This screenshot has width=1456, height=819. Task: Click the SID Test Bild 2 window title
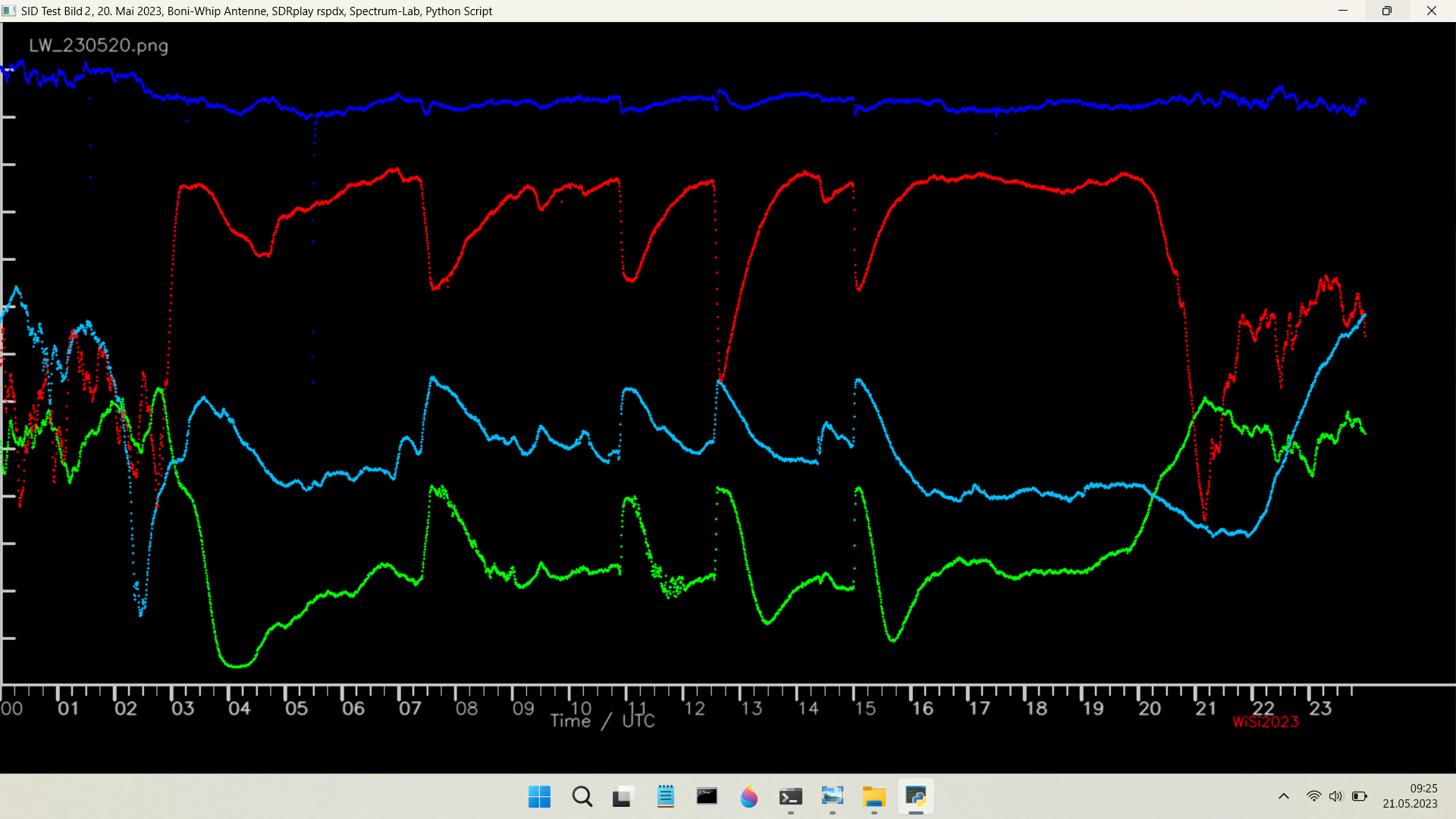coord(257,11)
